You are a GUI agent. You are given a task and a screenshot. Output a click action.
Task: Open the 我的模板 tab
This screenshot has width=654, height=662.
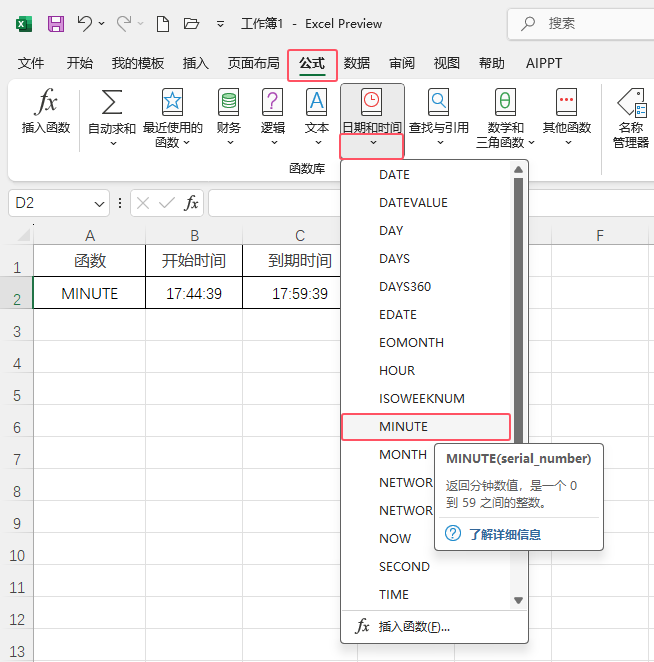(x=138, y=63)
